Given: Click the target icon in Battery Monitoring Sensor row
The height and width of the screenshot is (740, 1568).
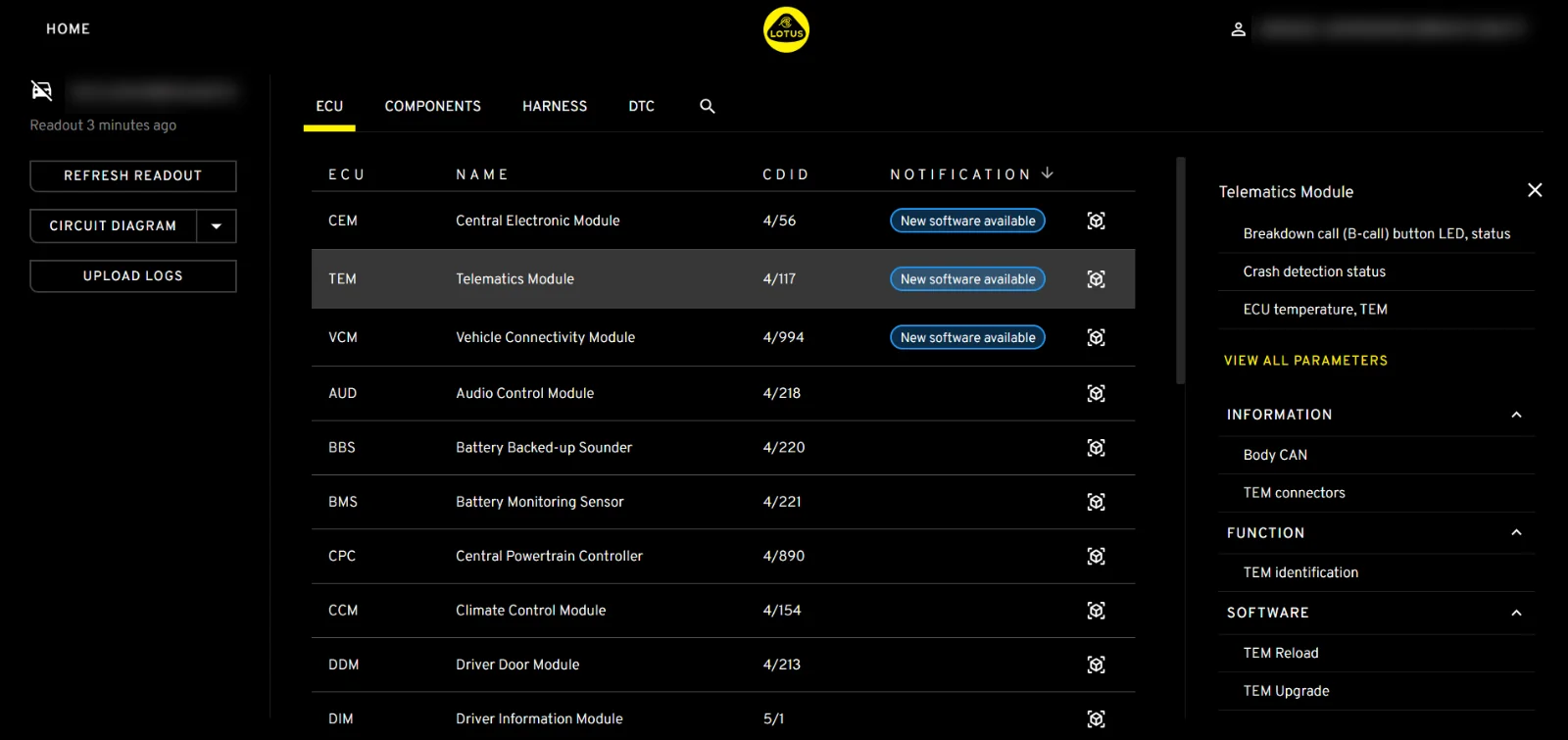Looking at the screenshot, I should (x=1096, y=503).
